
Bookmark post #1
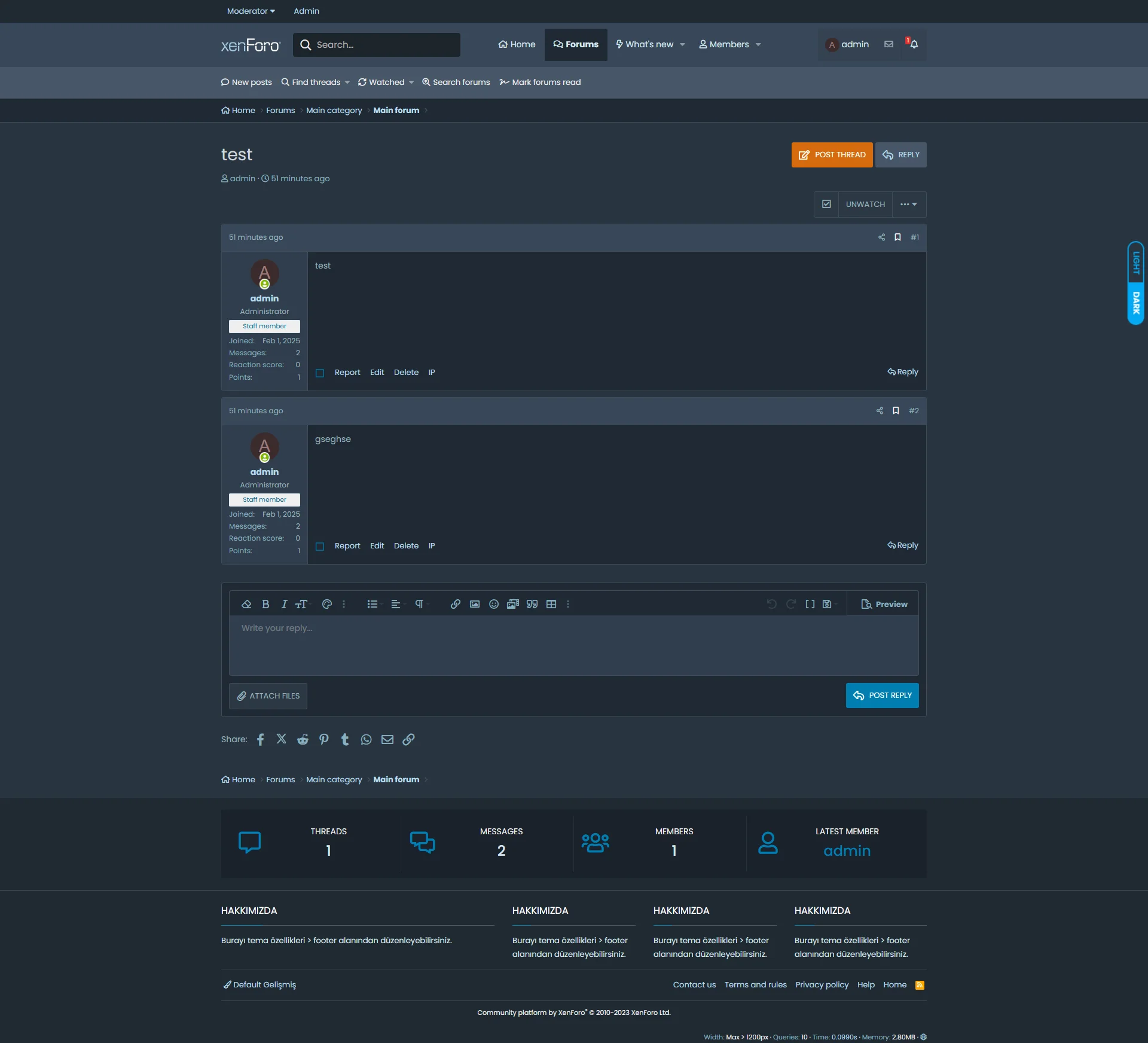tap(897, 237)
